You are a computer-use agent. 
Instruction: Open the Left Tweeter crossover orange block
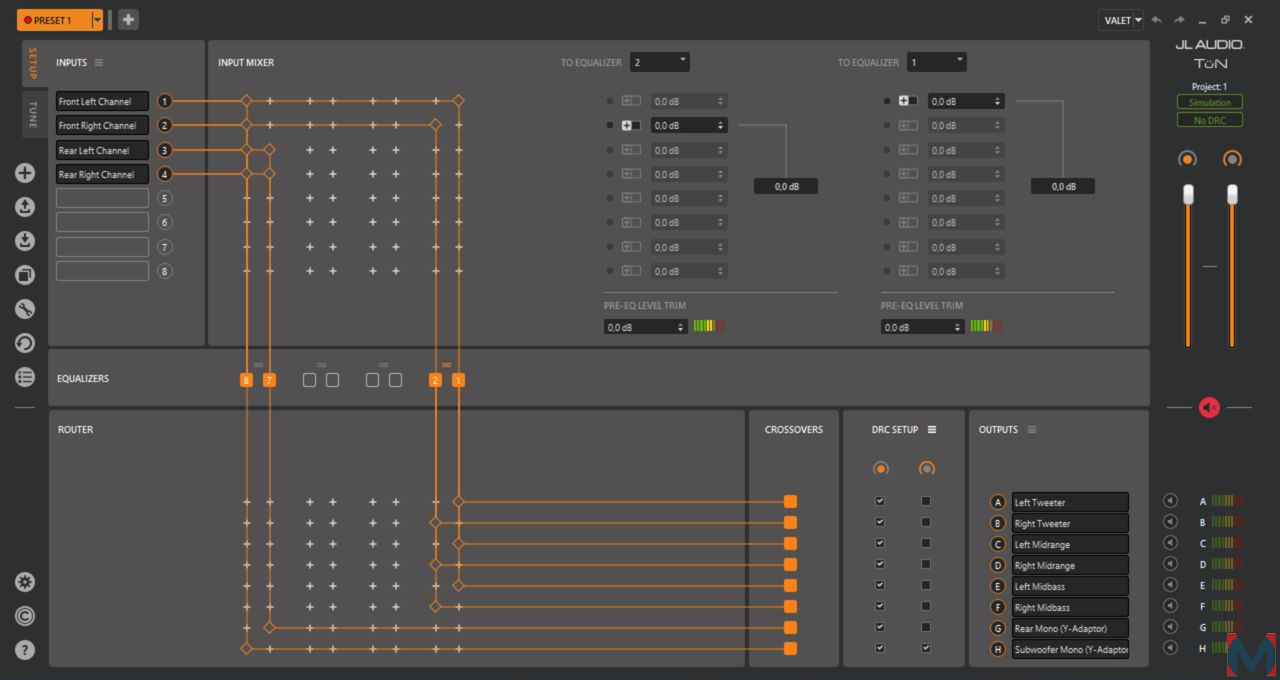[x=790, y=502]
